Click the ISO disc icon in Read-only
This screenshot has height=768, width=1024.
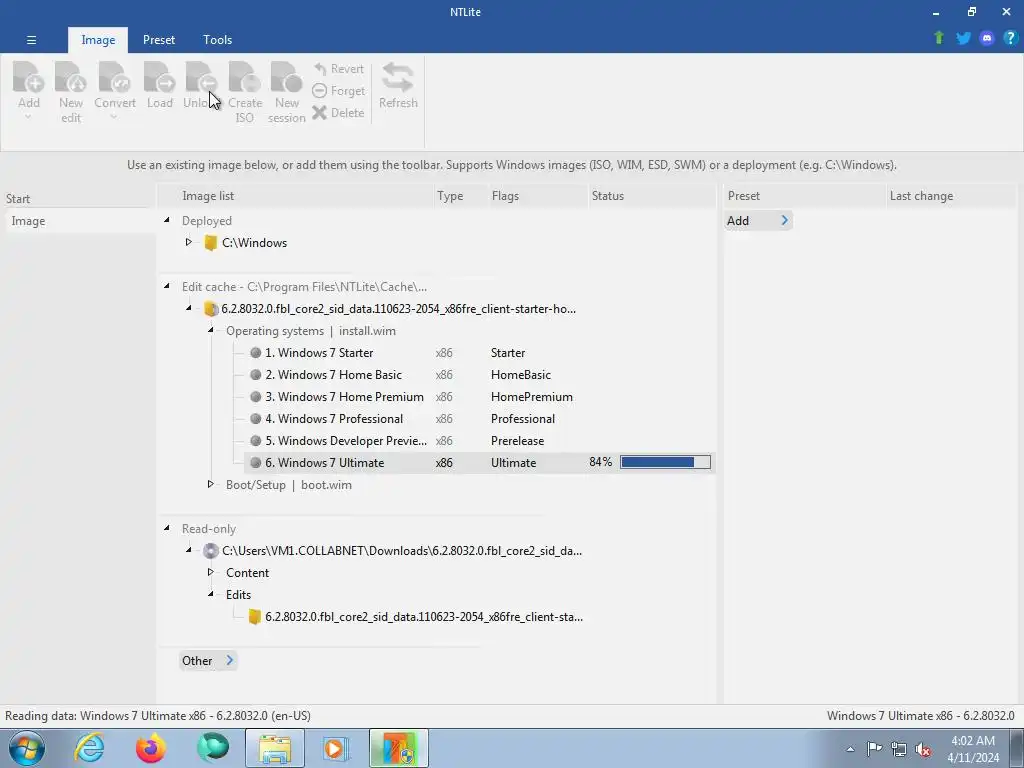coord(210,551)
